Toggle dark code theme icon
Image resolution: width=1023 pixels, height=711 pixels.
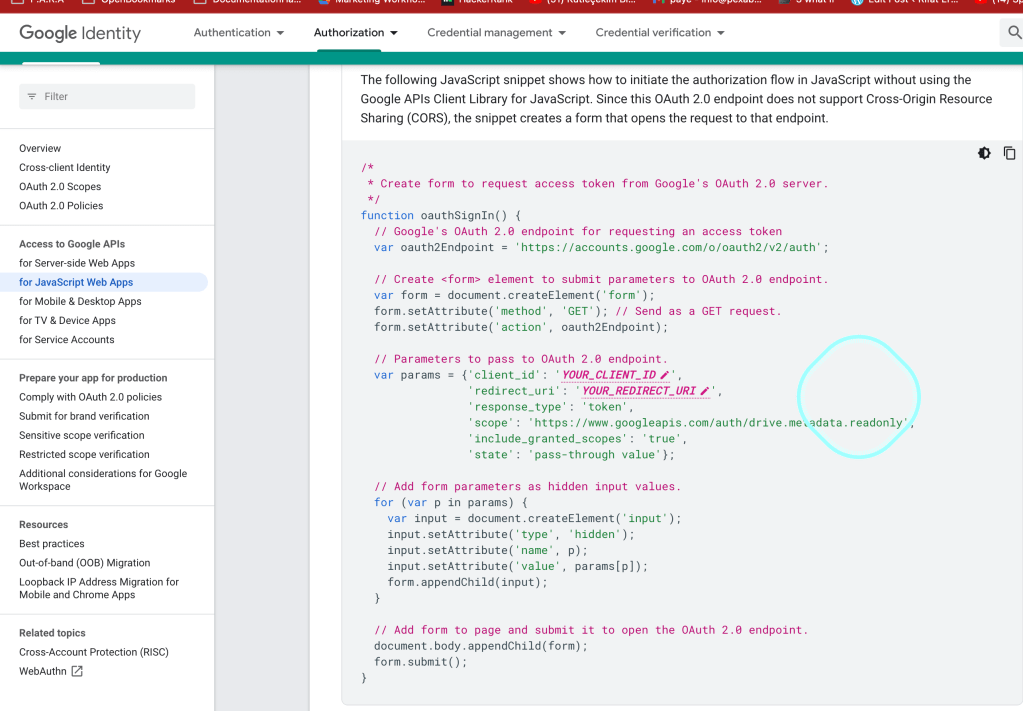[984, 153]
